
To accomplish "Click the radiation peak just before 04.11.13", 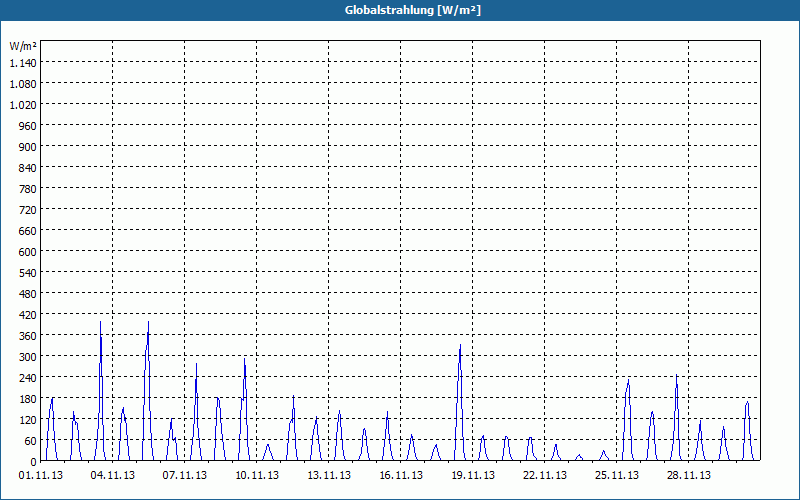I will click(101, 390).
